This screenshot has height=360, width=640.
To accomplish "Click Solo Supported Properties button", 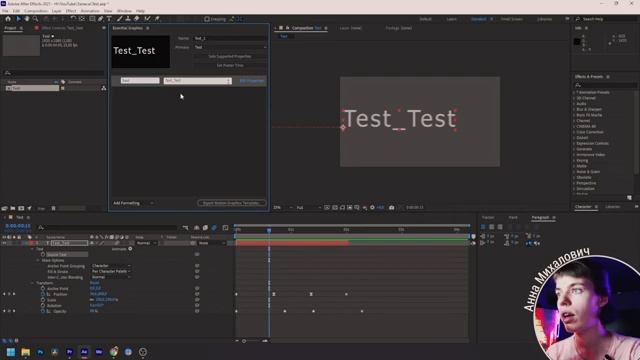I will (x=230, y=56).
